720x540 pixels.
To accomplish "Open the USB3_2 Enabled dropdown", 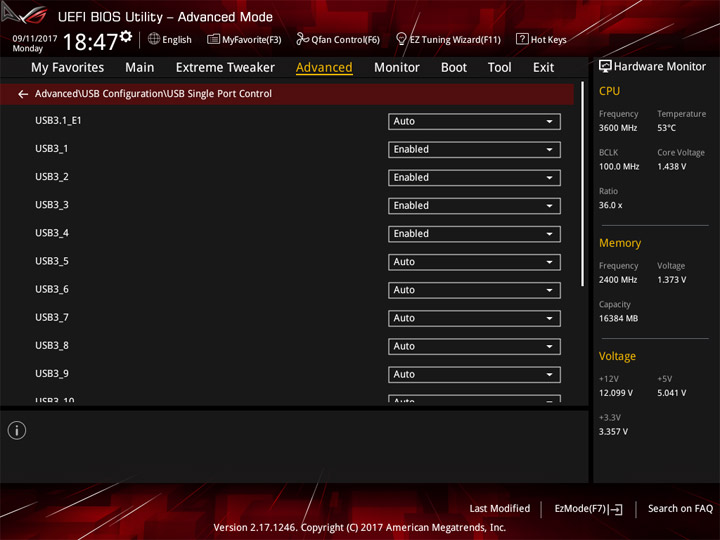I will 474,178.
